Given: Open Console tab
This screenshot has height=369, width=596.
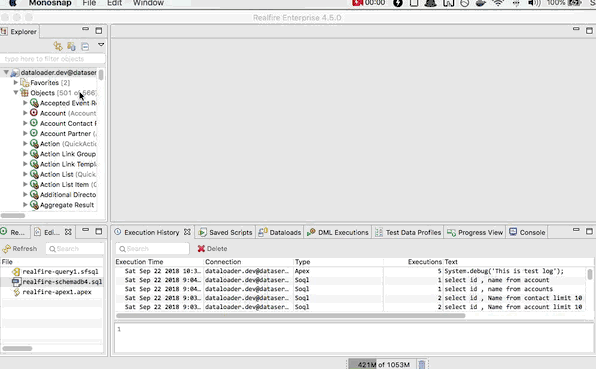Looking at the screenshot, I should tap(527, 232).
